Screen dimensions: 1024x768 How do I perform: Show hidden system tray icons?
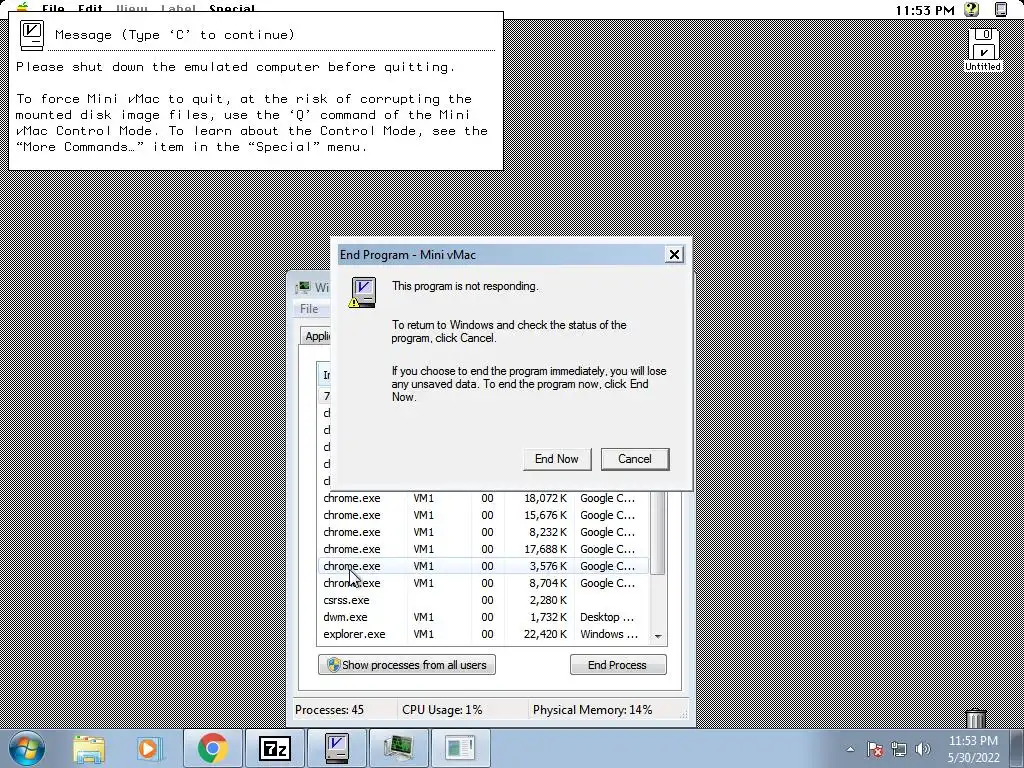850,750
